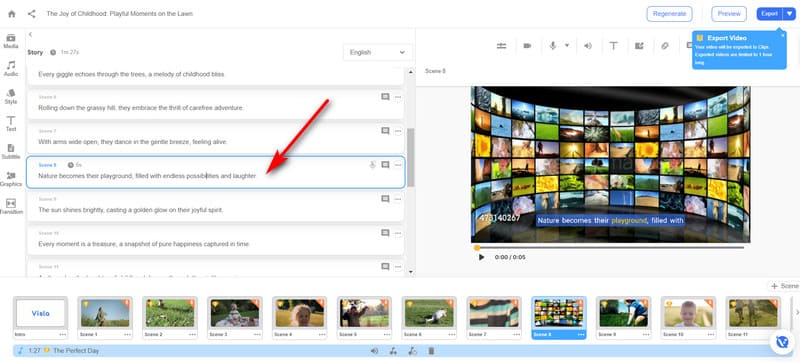Open the Subtitle panel in the sidebar
This screenshot has height=362, width=800.
pos(11,151)
